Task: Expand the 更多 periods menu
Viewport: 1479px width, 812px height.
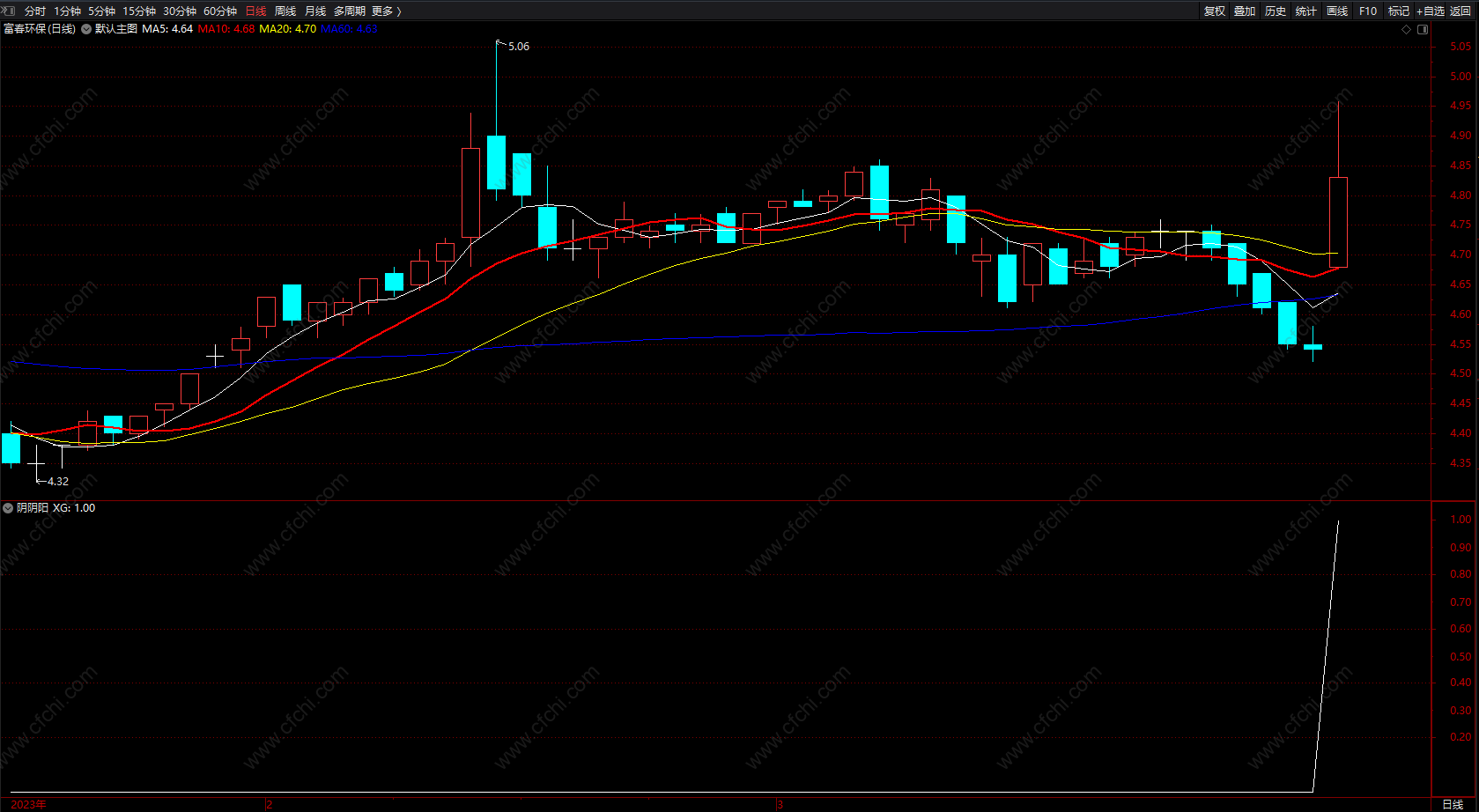Action: (387, 11)
